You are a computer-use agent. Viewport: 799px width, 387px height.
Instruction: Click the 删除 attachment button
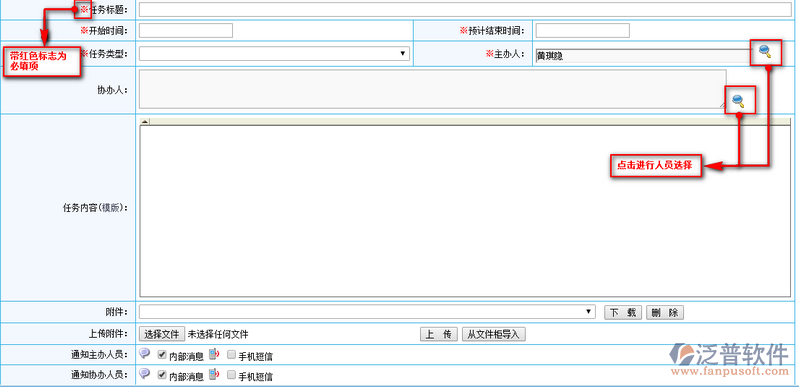tap(665, 313)
